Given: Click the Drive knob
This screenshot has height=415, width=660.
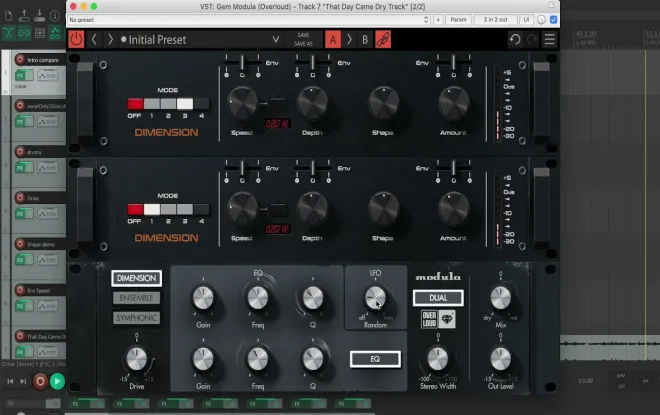Looking at the screenshot, I should pyautogui.click(x=136, y=359).
